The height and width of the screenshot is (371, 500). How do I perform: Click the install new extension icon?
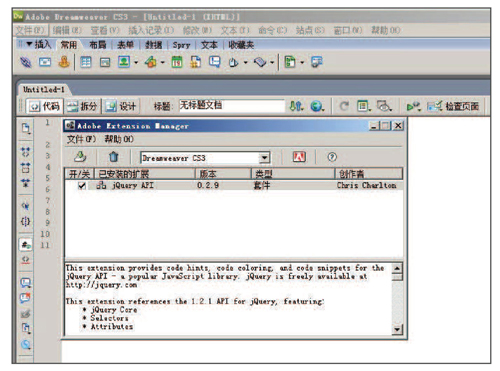tap(80, 157)
